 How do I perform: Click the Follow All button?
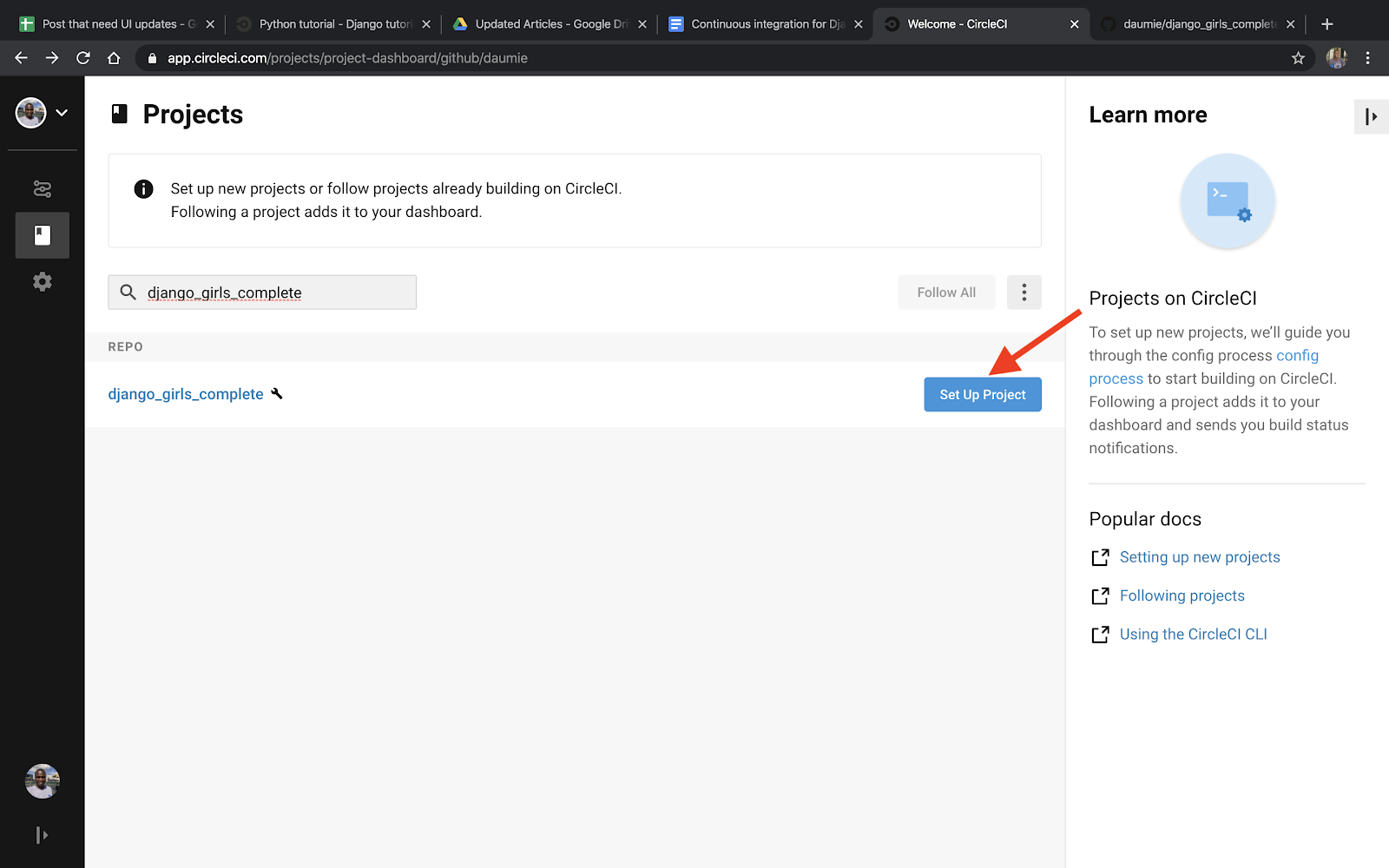click(x=945, y=293)
